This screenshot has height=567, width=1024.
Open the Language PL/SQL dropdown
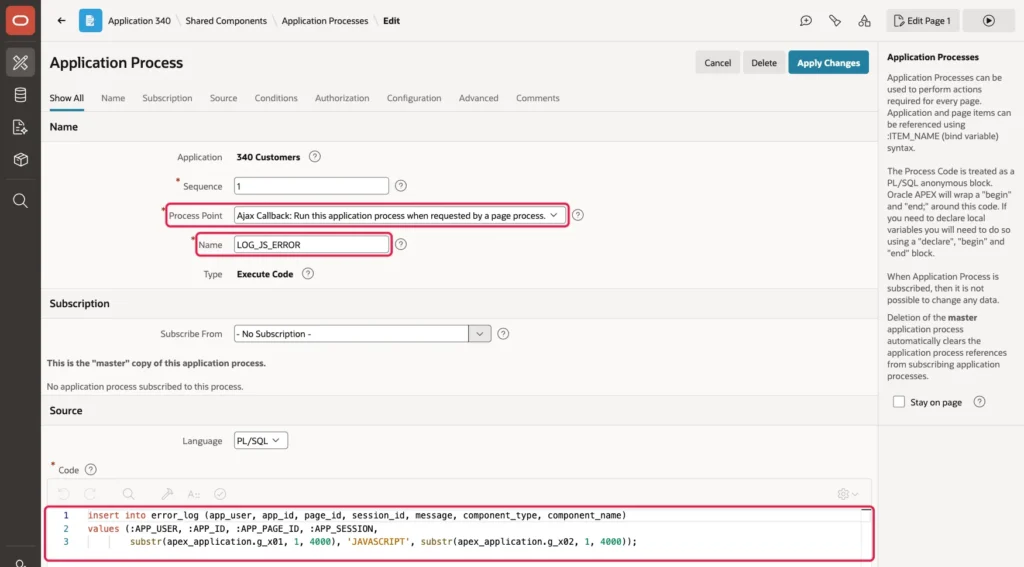(261, 440)
